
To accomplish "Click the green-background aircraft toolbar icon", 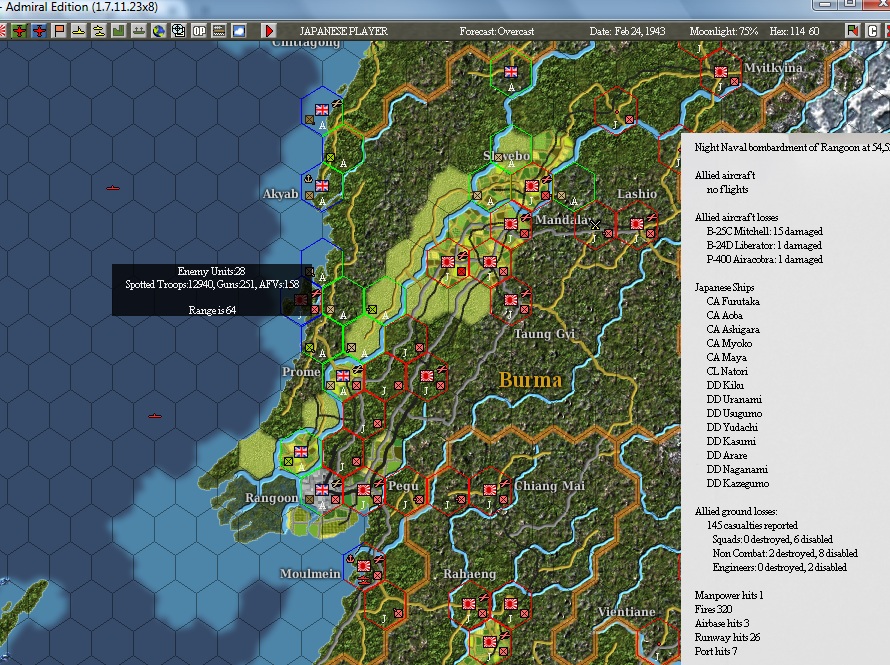I will [19, 31].
